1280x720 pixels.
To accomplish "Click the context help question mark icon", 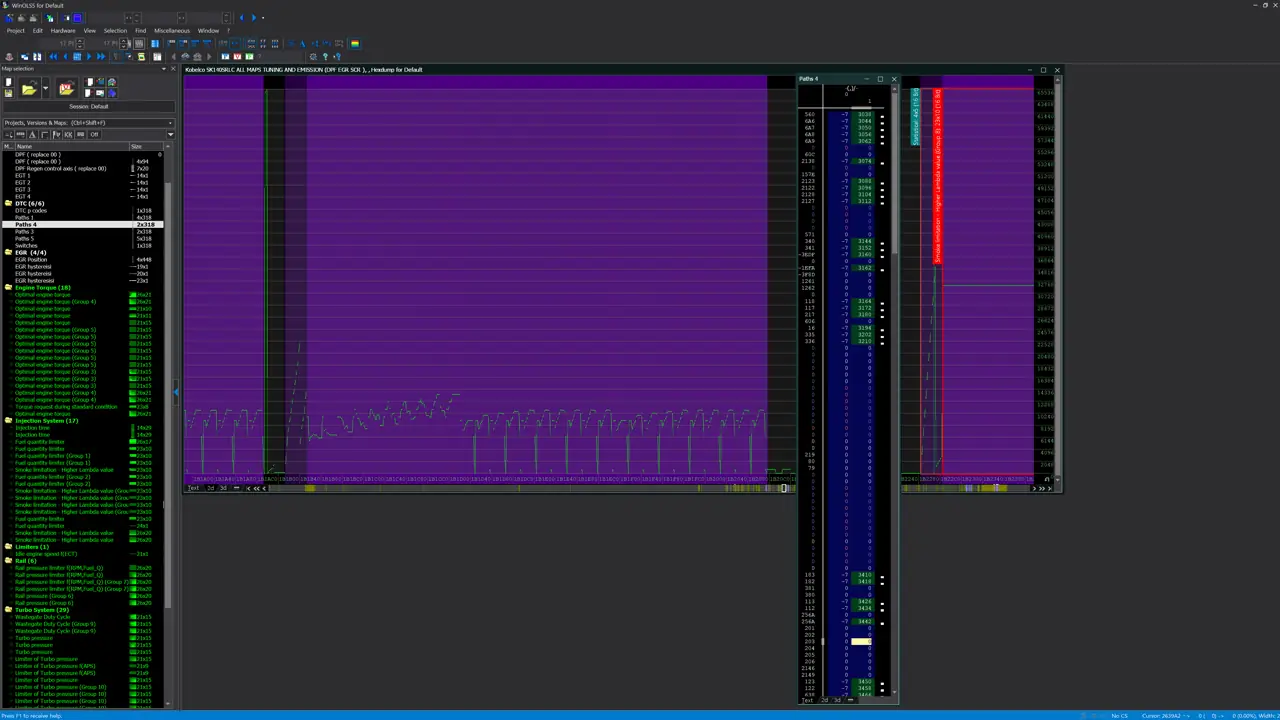I will coord(337,57).
